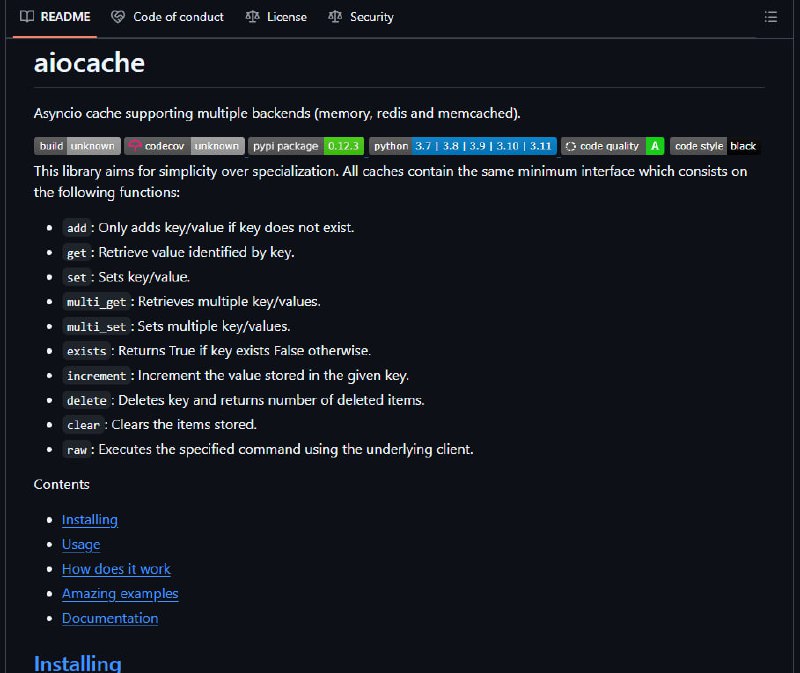Click 'This library aims for simplicity' paragraph
Viewport: 800px width, 673px height.
(x=390, y=182)
